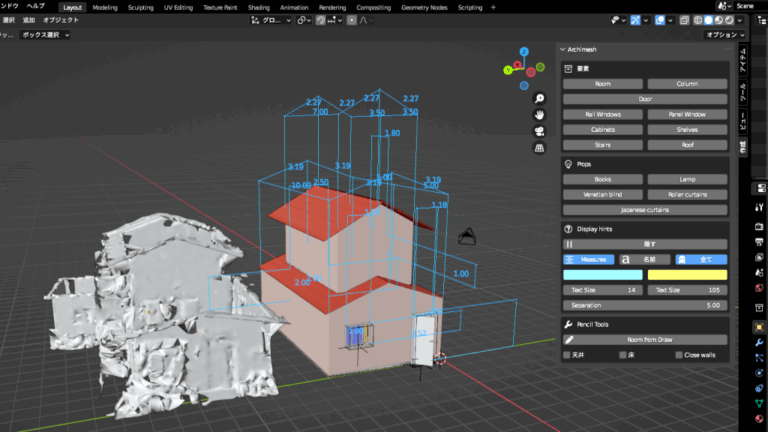Open the Object properties orange square tab
This screenshot has height=432, width=768.
[759, 327]
